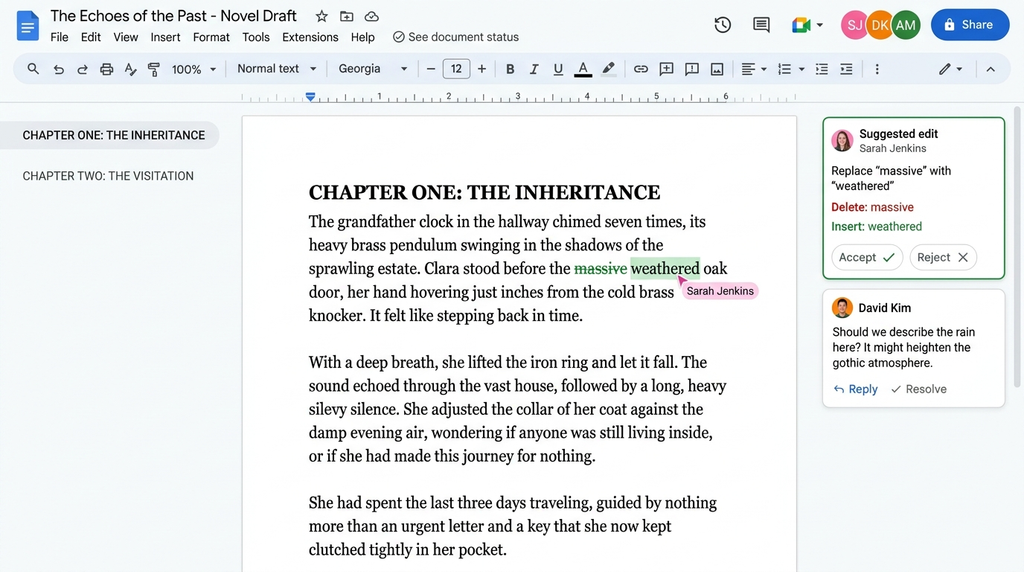Open search the menus magnifier
Image resolution: width=1024 pixels, height=572 pixels.
pos(33,69)
